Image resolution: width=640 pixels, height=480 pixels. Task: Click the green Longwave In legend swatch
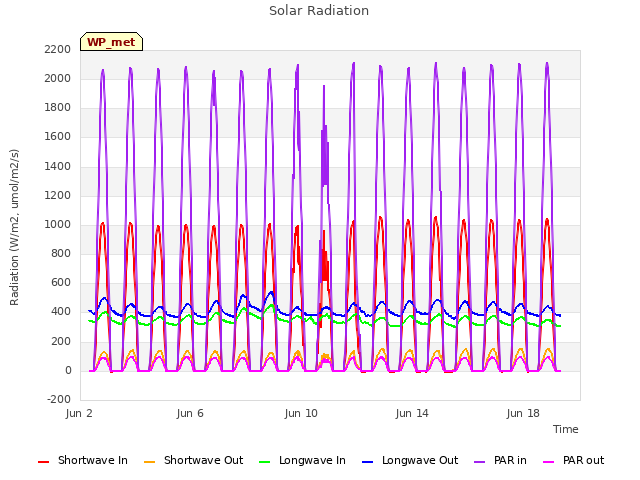(264, 462)
